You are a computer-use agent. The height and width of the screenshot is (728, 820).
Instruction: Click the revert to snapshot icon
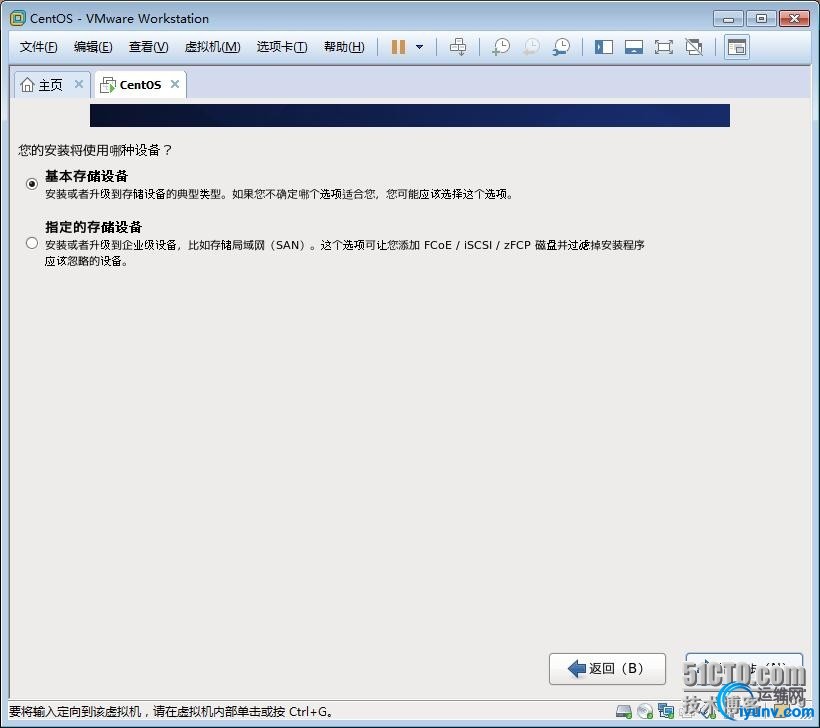(x=531, y=47)
